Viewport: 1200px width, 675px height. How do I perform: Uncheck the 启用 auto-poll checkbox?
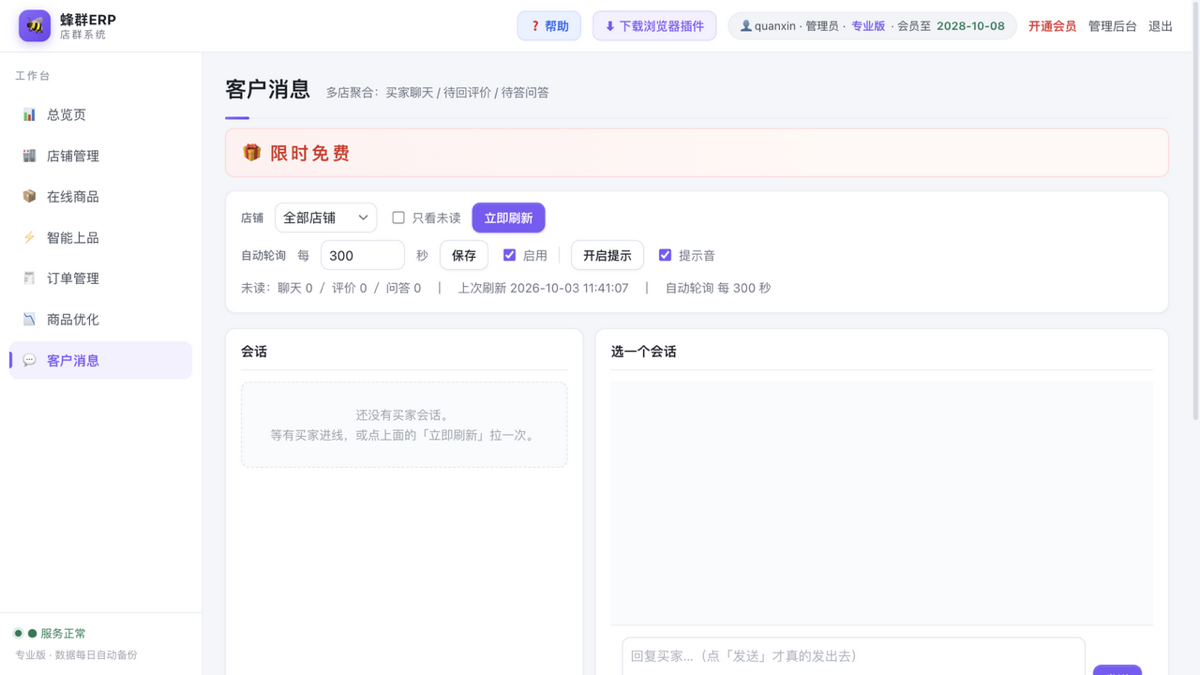click(509, 255)
